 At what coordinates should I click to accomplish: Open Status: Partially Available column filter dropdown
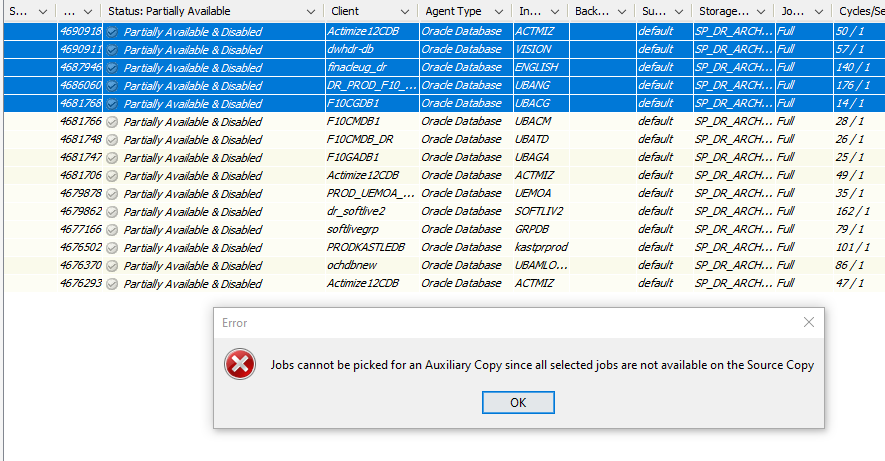click(x=310, y=11)
